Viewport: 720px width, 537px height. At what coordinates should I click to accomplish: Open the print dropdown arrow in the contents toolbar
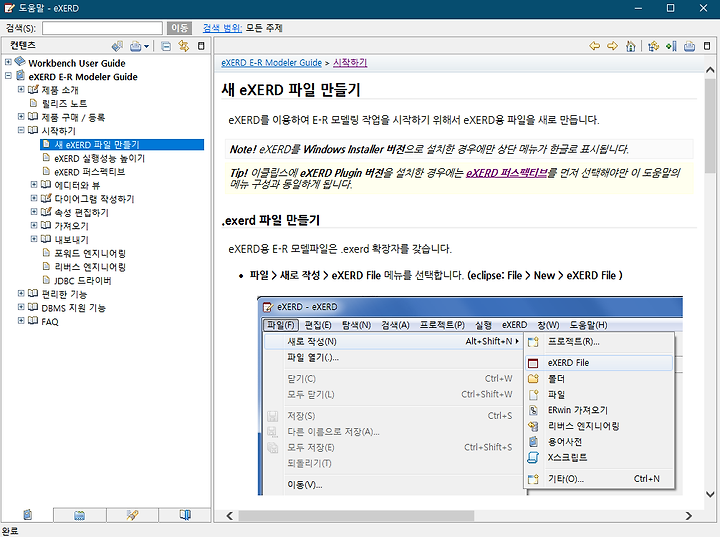(x=146, y=46)
